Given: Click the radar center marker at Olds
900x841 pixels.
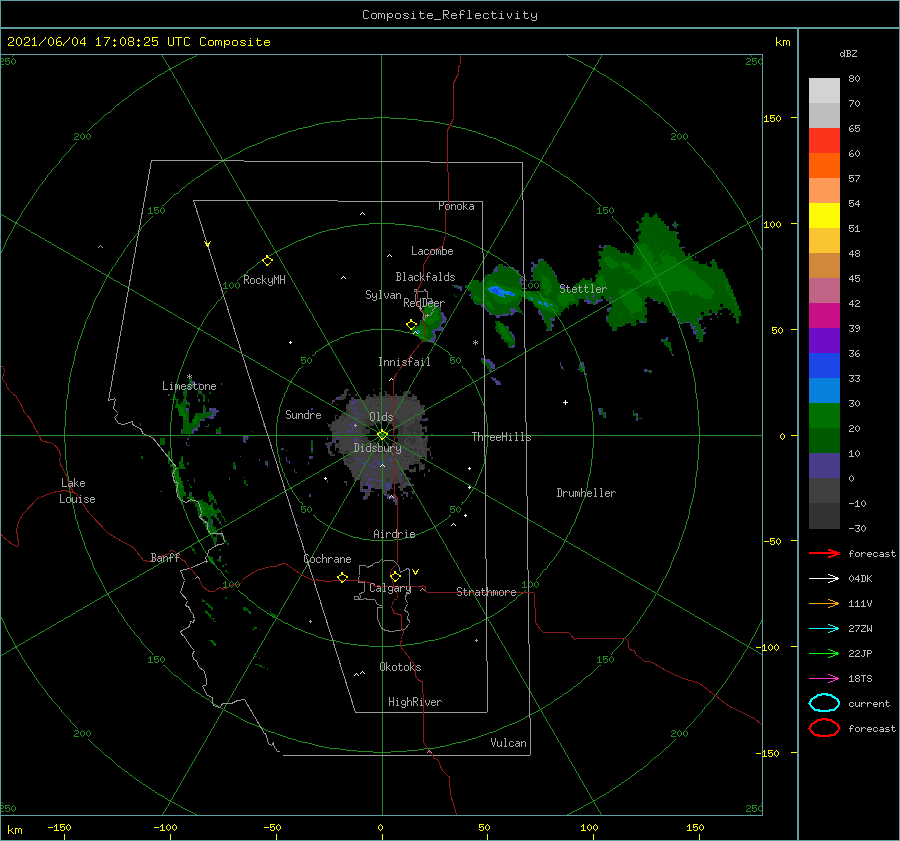Looking at the screenshot, I should [382, 435].
